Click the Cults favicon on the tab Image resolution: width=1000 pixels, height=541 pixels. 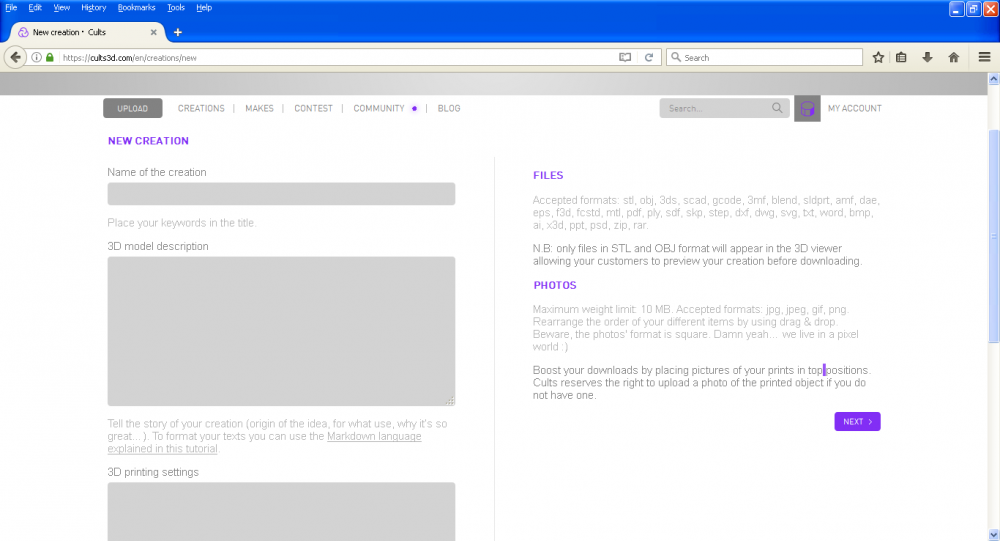(x=24, y=33)
